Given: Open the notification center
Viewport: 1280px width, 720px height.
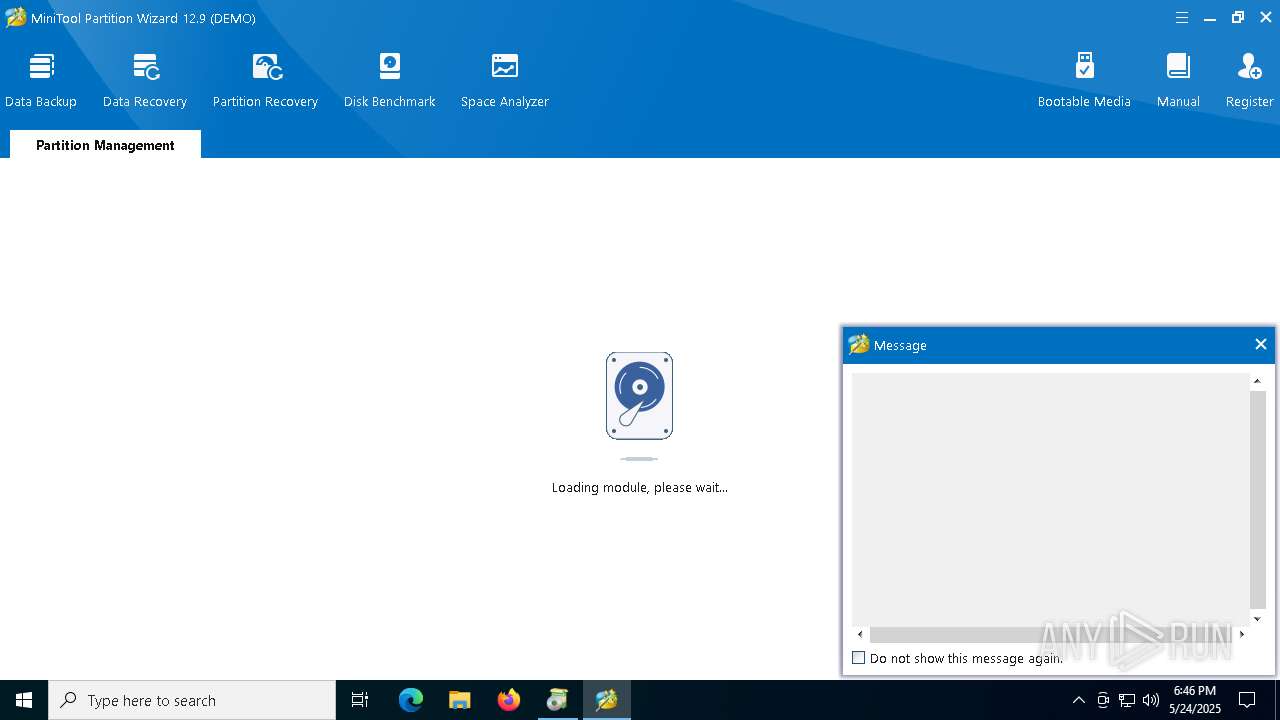Looking at the screenshot, I should (x=1247, y=700).
